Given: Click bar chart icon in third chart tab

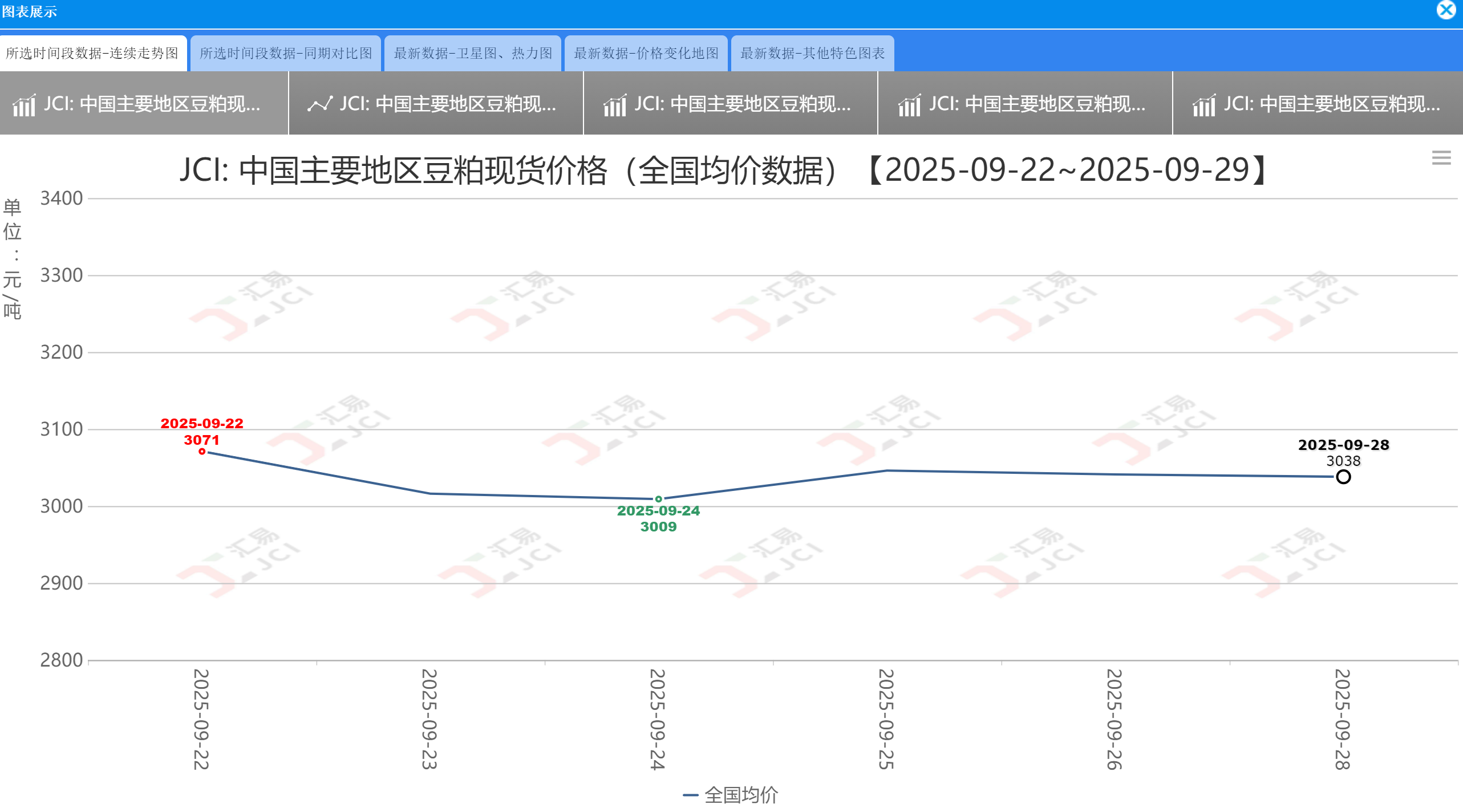Looking at the screenshot, I should pyautogui.click(x=615, y=105).
